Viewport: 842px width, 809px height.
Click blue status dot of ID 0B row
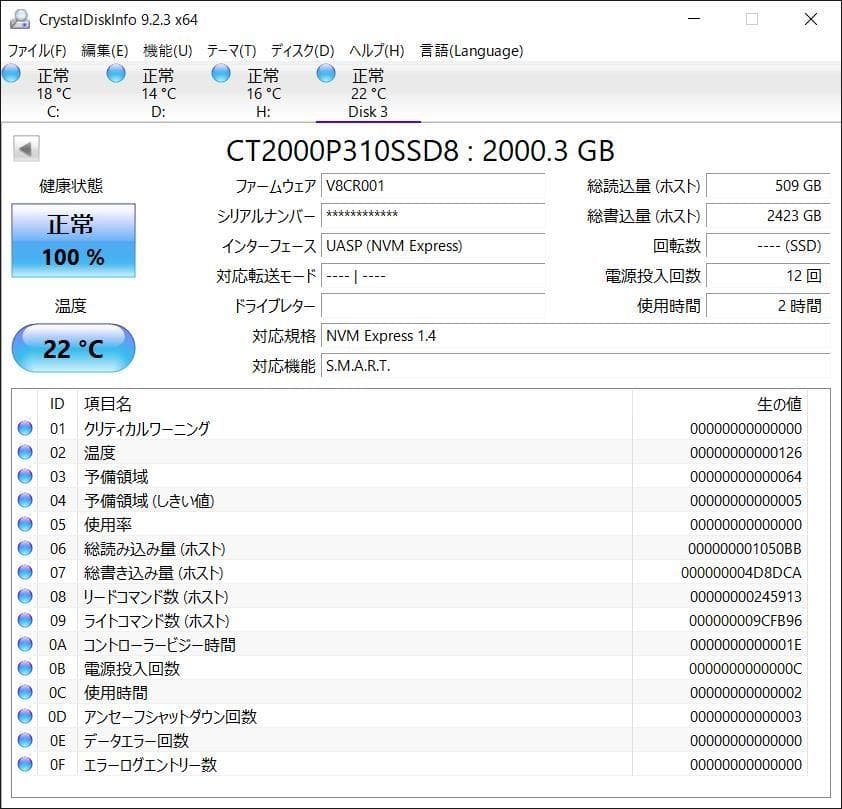click(25, 668)
